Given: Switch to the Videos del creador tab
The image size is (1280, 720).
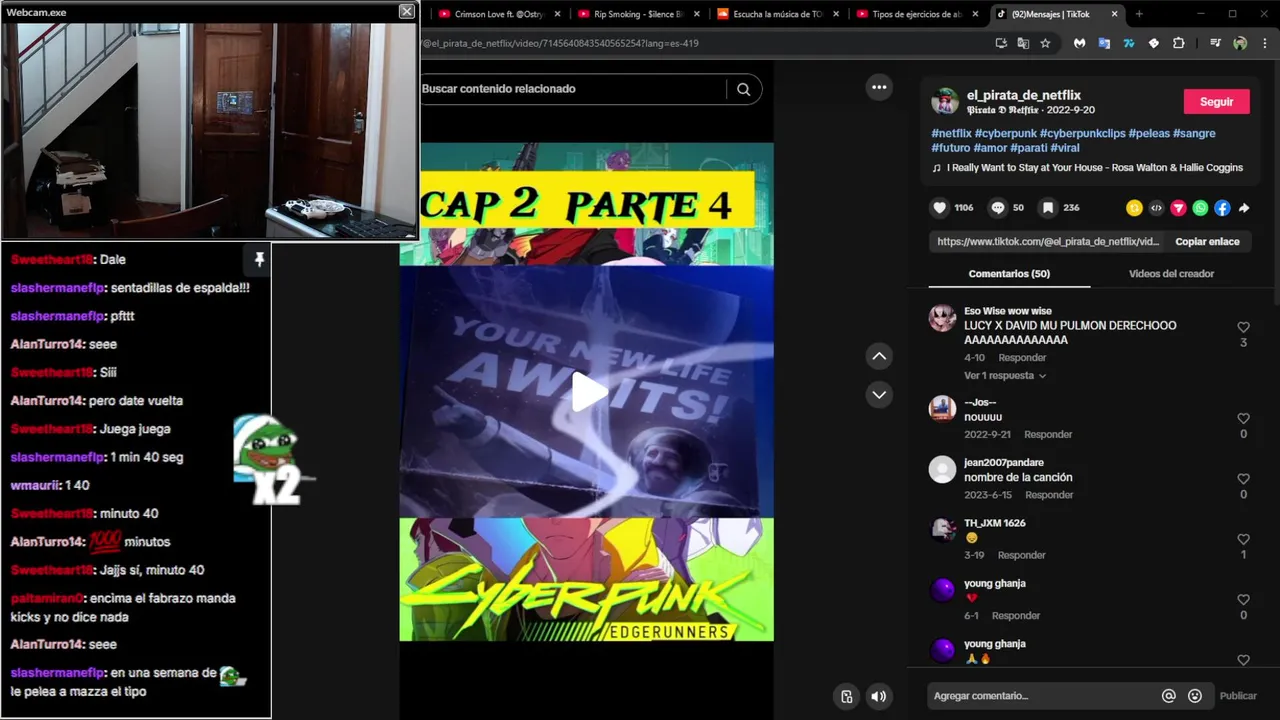Looking at the screenshot, I should [1171, 274].
